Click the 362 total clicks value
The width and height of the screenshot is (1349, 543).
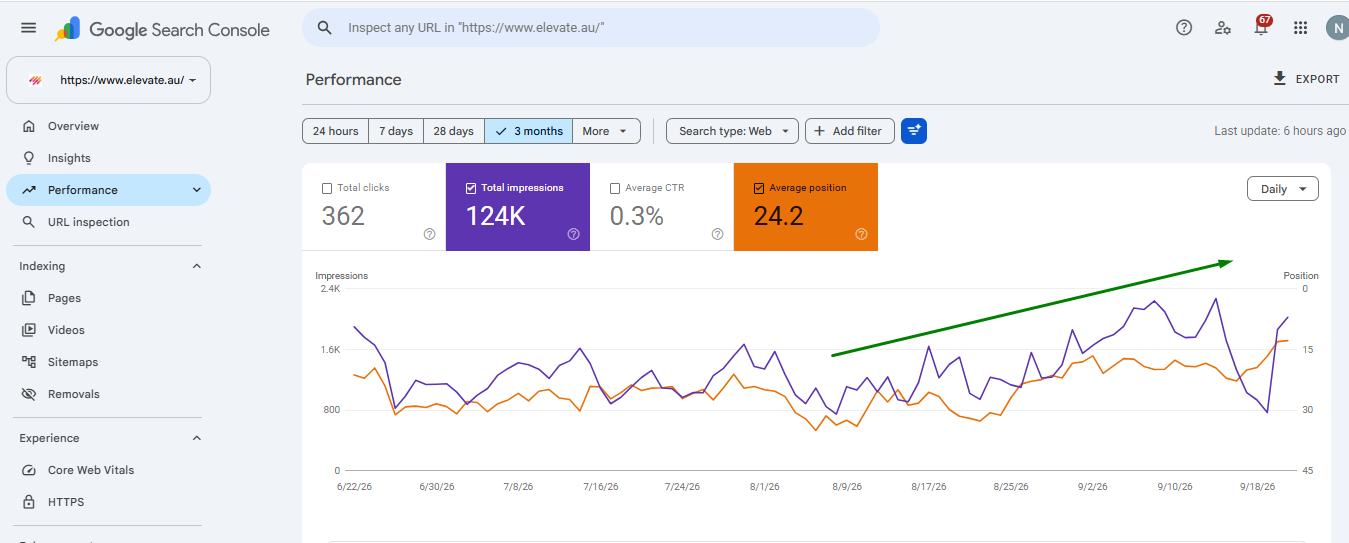click(x=343, y=215)
